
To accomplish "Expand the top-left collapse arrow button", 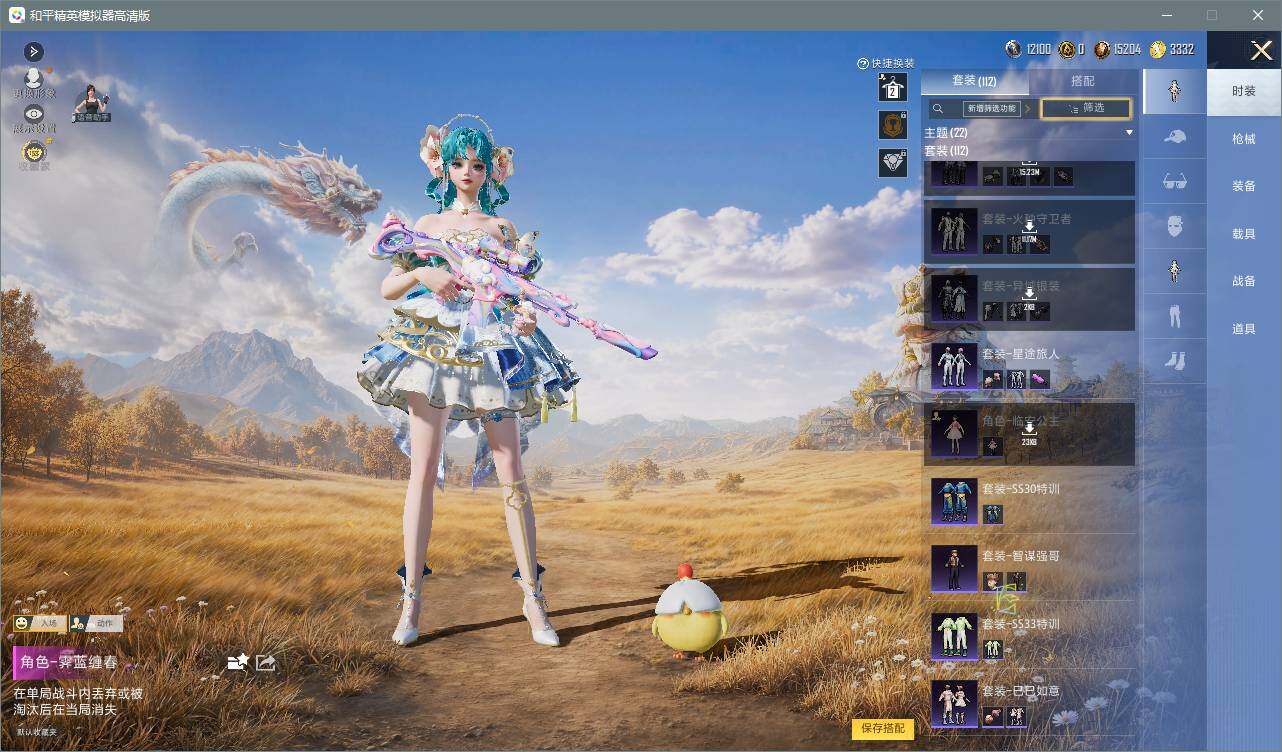I will 34,51.
